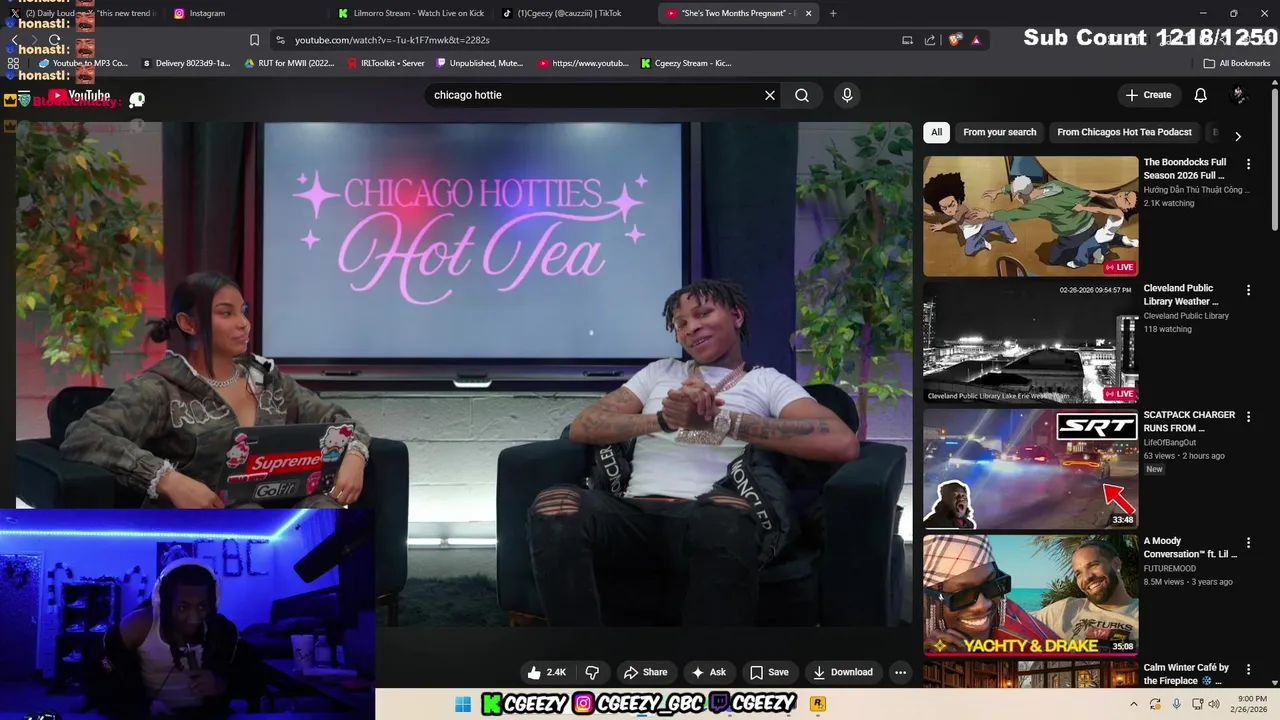Viewport: 1280px width, 720px height.
Task: Select the "From Chicagos Hot Tea Podcast" chip
Action: point(1124,132)
